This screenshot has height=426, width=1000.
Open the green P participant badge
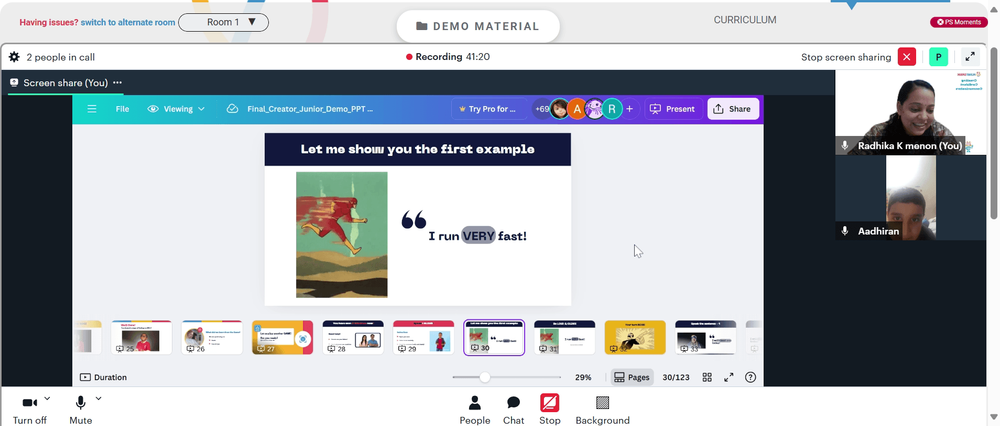tap(938, 57)
